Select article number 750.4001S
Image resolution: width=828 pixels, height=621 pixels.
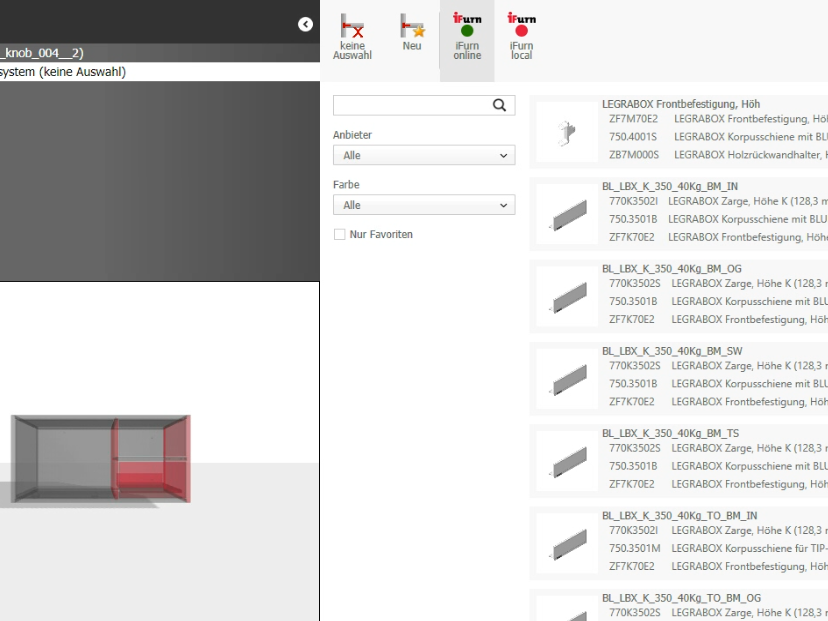point(633,137)
